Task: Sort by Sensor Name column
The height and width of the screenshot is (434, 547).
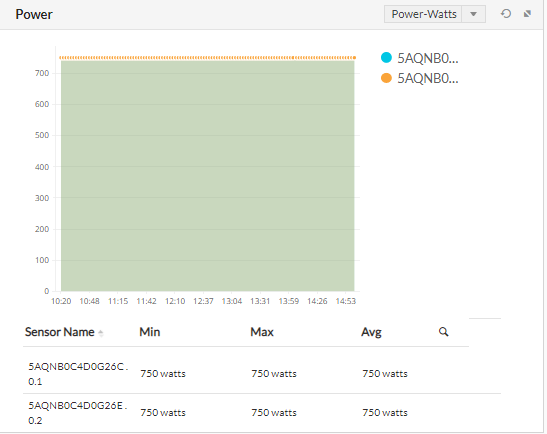Action: coord(60,332)
